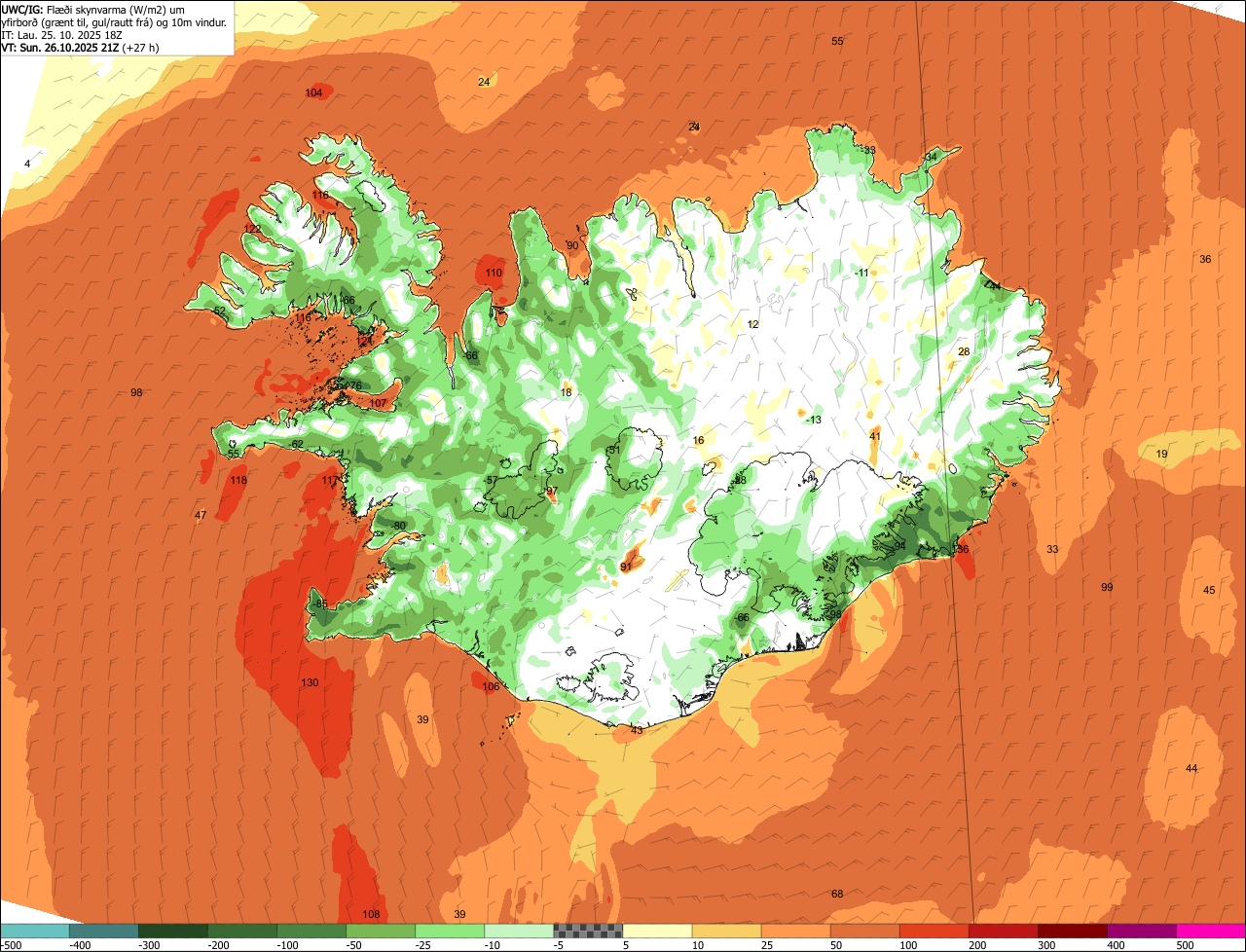1246x952 pixels.
Task: Click the map value "-62" on Snæfellsnes
Action: coord(296,444)
